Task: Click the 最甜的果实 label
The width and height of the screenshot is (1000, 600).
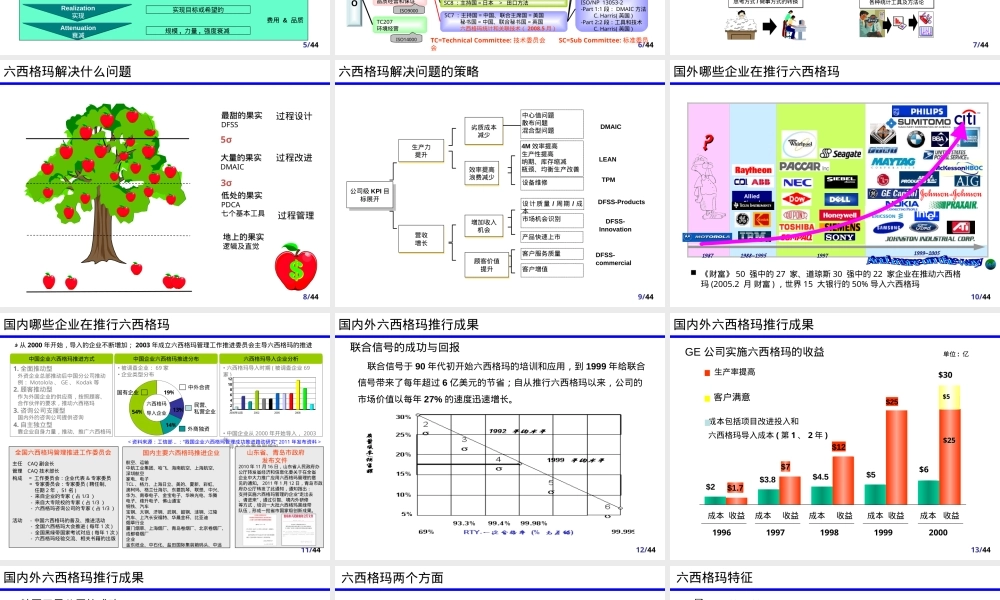Action: [241, 115]
